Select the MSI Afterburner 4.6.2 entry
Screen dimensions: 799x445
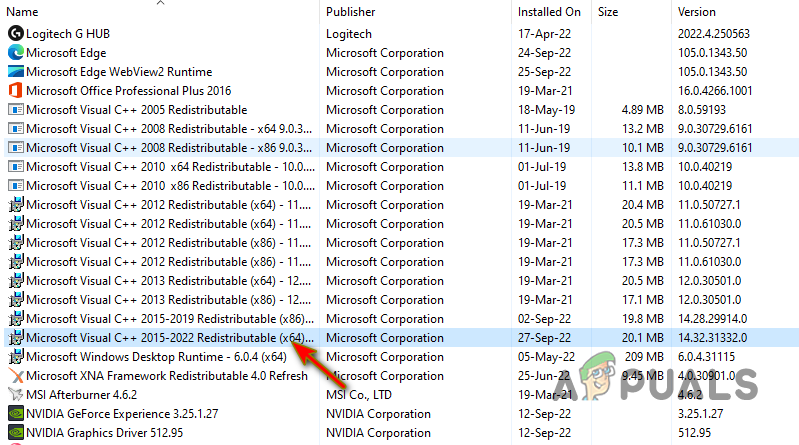(x=82, y=395)
